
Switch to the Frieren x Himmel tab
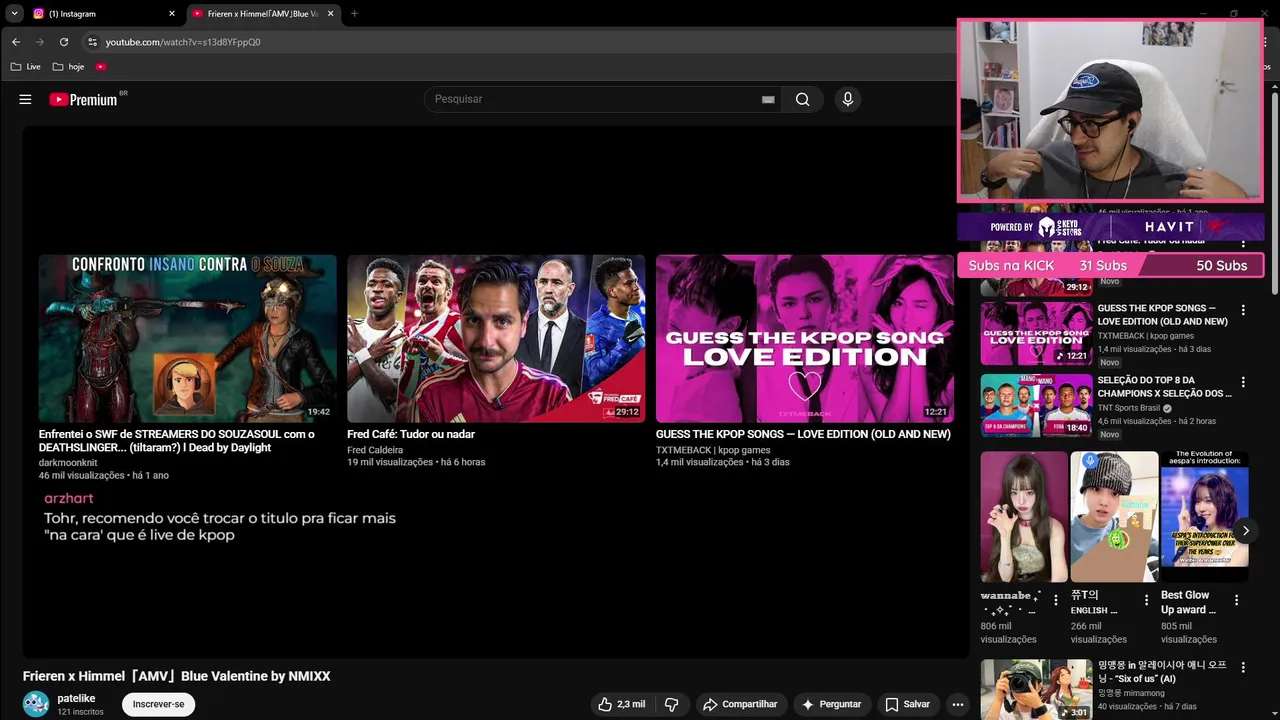tap(262, 14)
